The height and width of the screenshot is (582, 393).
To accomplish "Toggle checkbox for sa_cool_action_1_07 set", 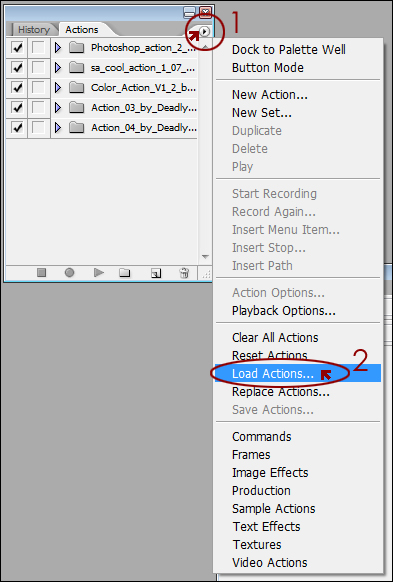I will pos(17,68).
